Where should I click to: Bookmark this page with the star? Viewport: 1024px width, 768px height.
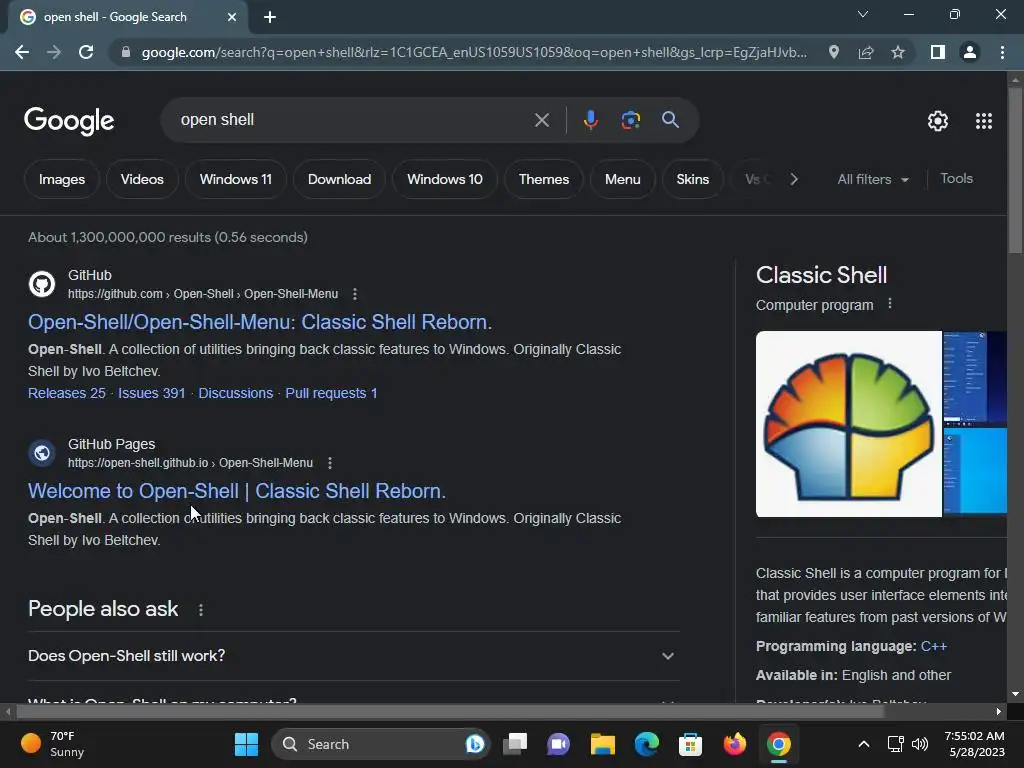tap(898, 52)
